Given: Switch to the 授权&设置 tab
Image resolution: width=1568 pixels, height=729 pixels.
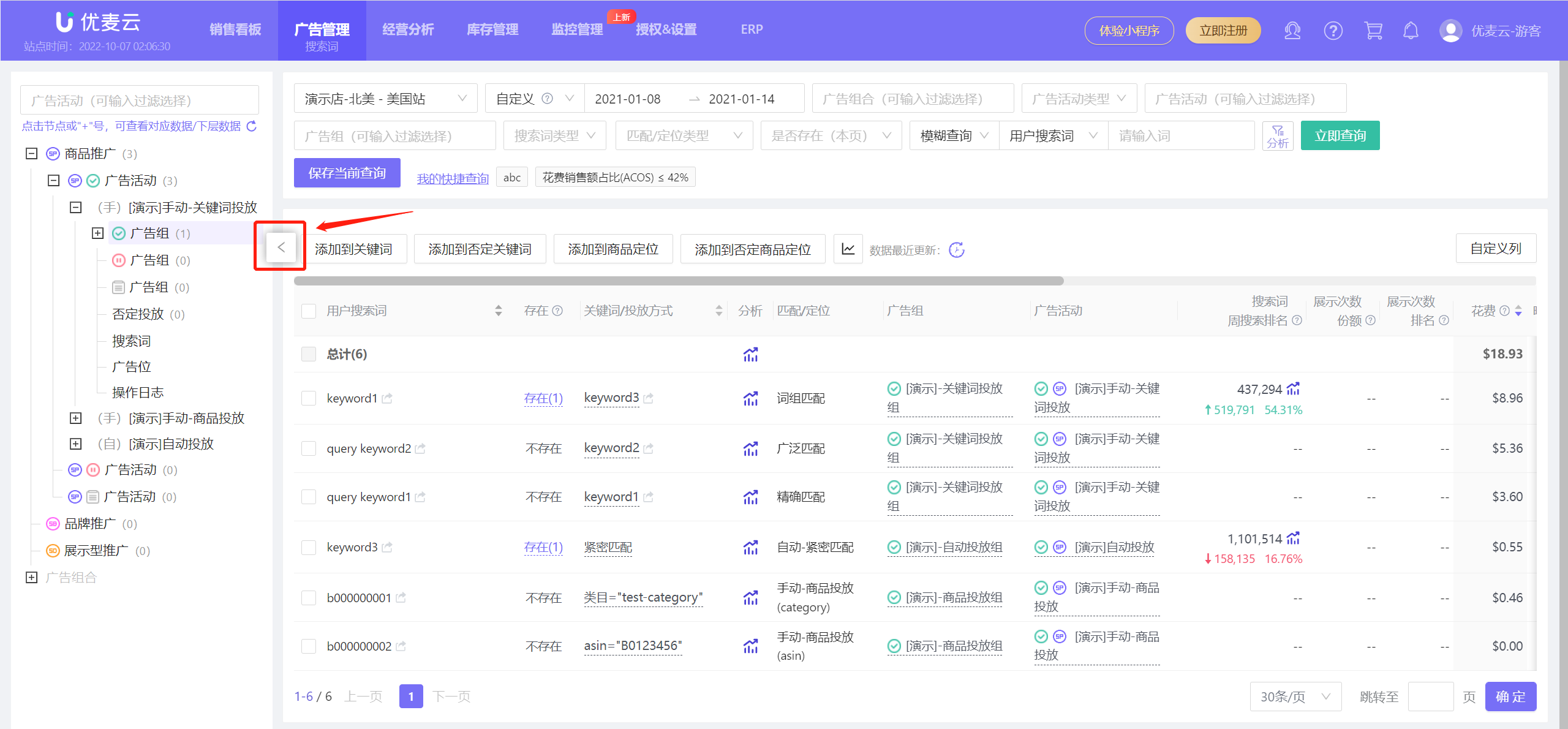Looking at the screenshot, I should (666, 29).
